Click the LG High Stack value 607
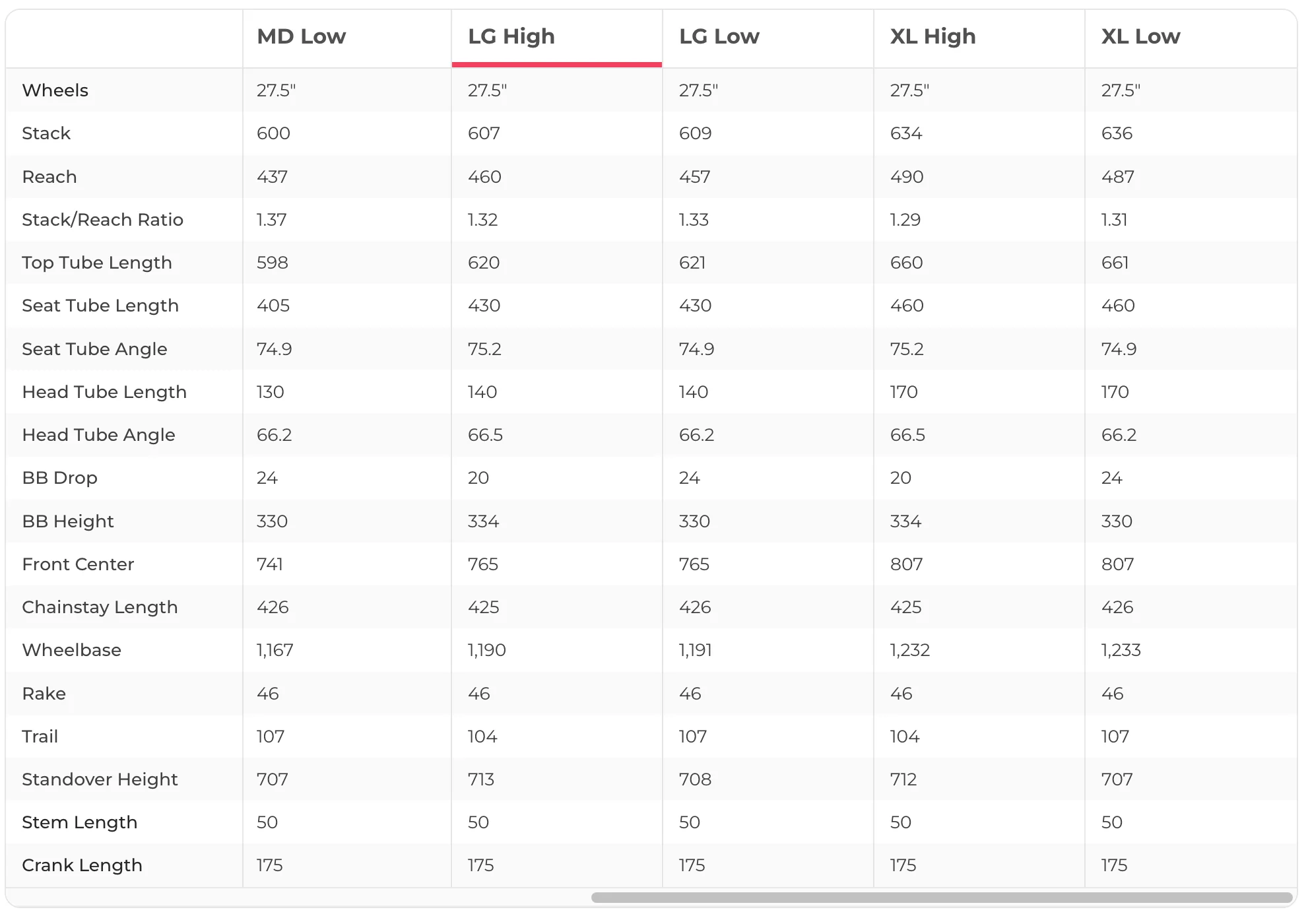The image size is (1308, 924). click(484, 133)
